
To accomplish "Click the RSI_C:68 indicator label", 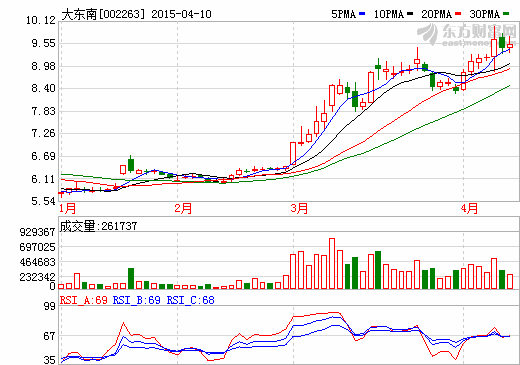I will [190, 300].
